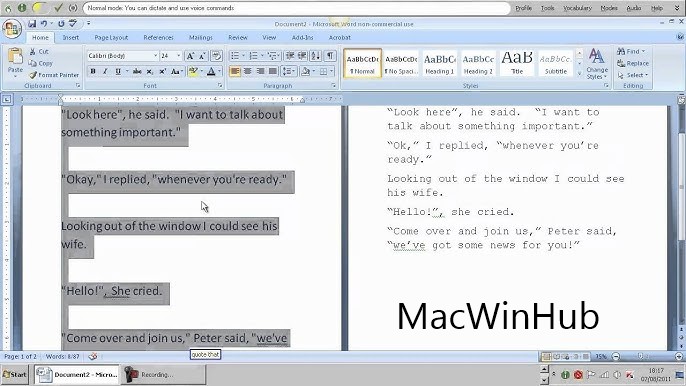Click the Grow Font icon
Viewport: 686px width, 386px height.
point(190,56)
